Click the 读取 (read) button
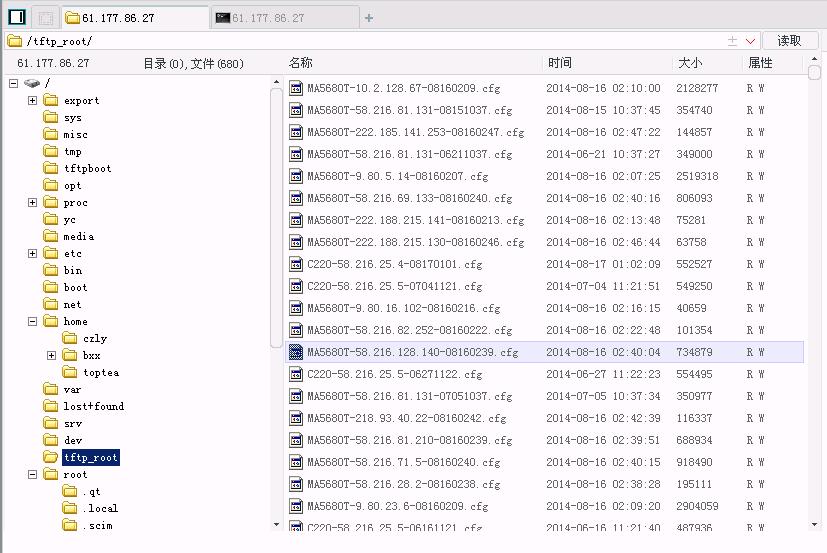Screen dimensions: 827x553 coord(790,41)
